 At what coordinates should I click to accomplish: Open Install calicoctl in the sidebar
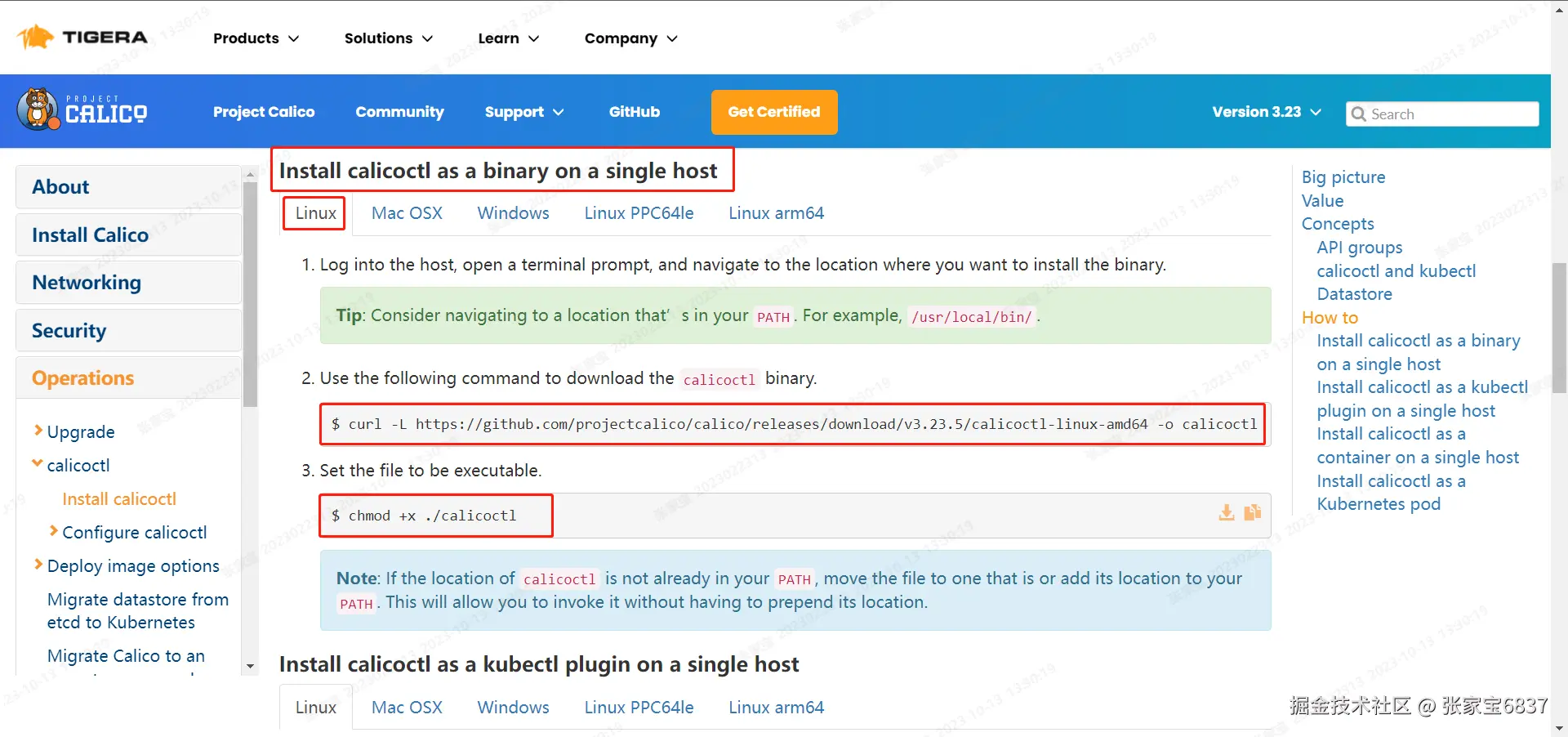coord(119,498)
